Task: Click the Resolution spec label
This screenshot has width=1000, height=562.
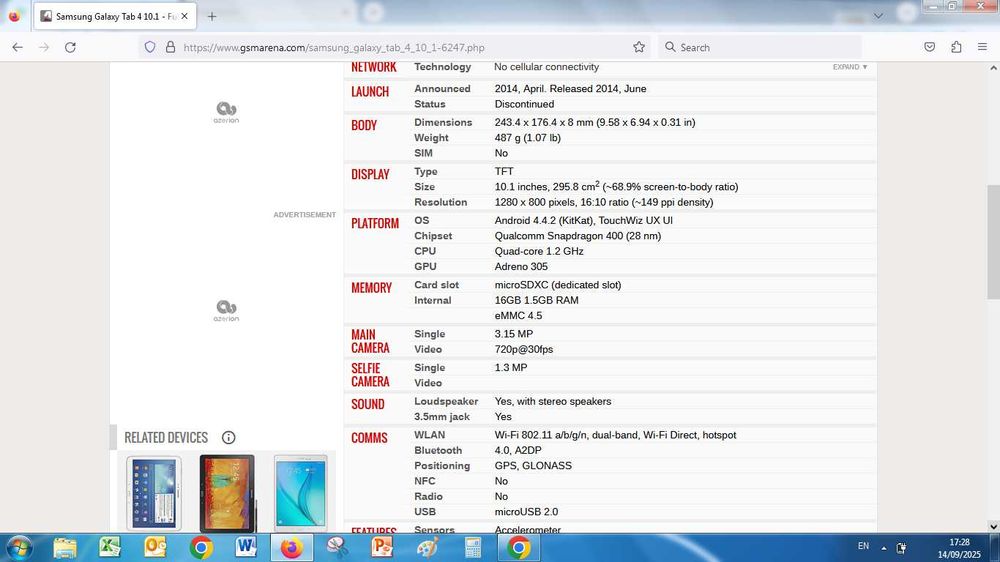Action: [441, 202]
